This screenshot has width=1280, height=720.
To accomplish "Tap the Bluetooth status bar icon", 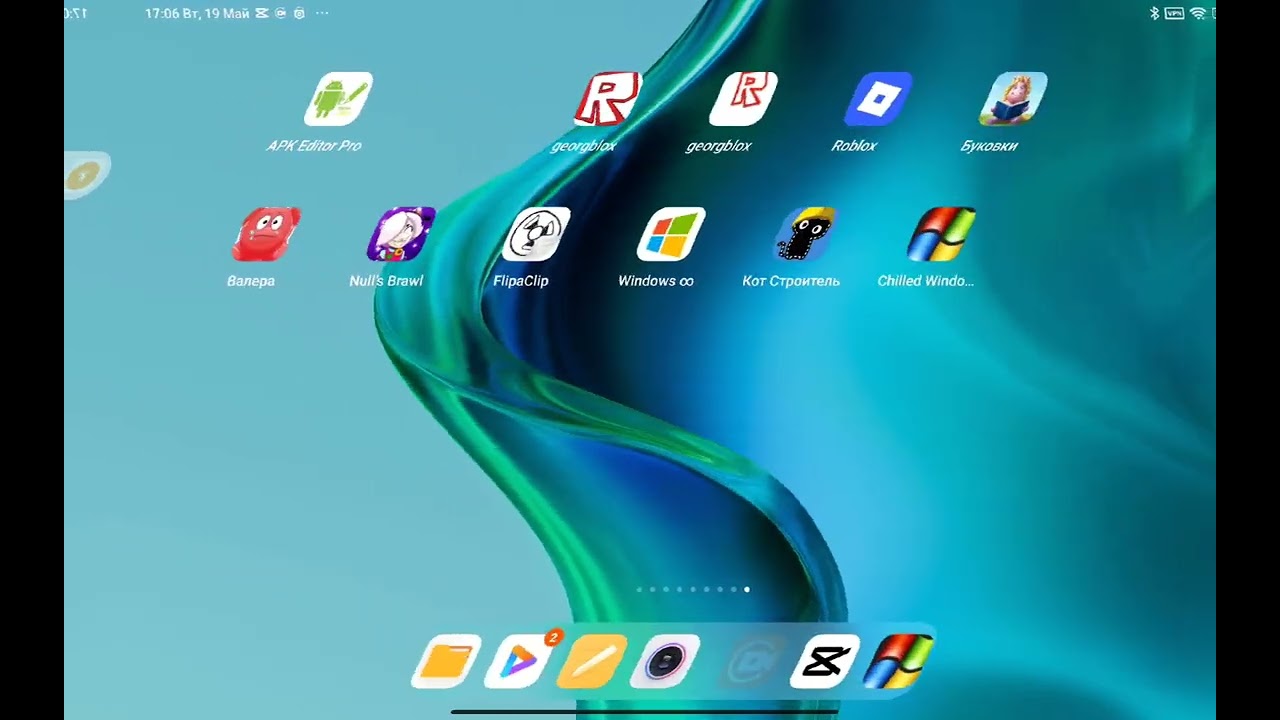I will pos(1153,13).
